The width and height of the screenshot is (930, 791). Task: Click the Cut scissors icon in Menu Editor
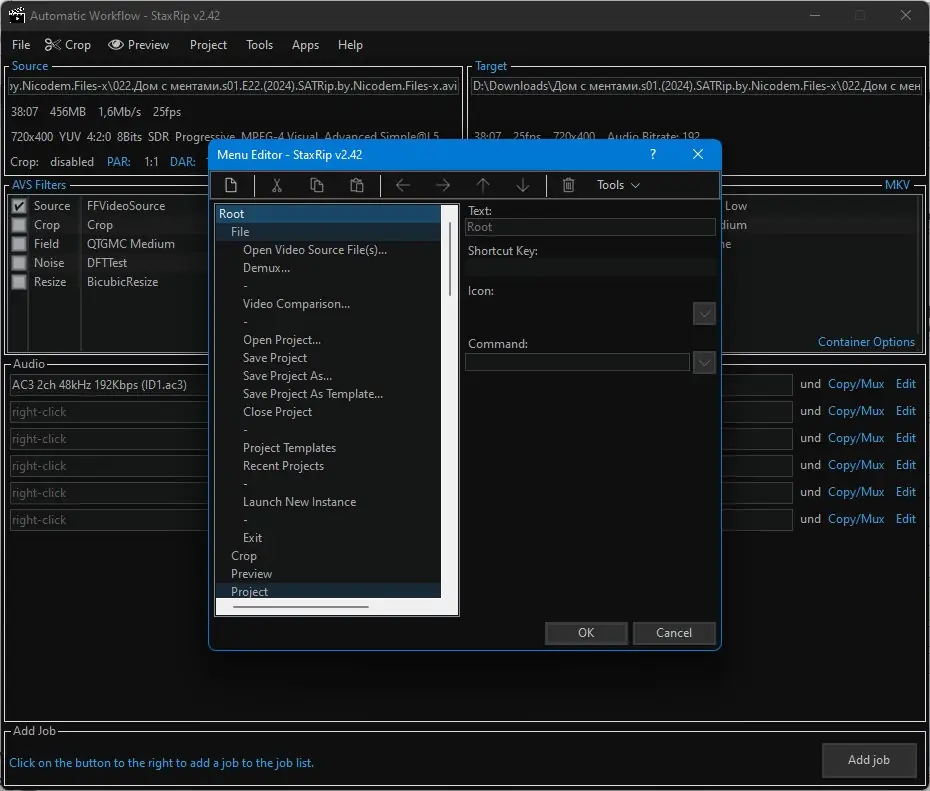point(277,185)
